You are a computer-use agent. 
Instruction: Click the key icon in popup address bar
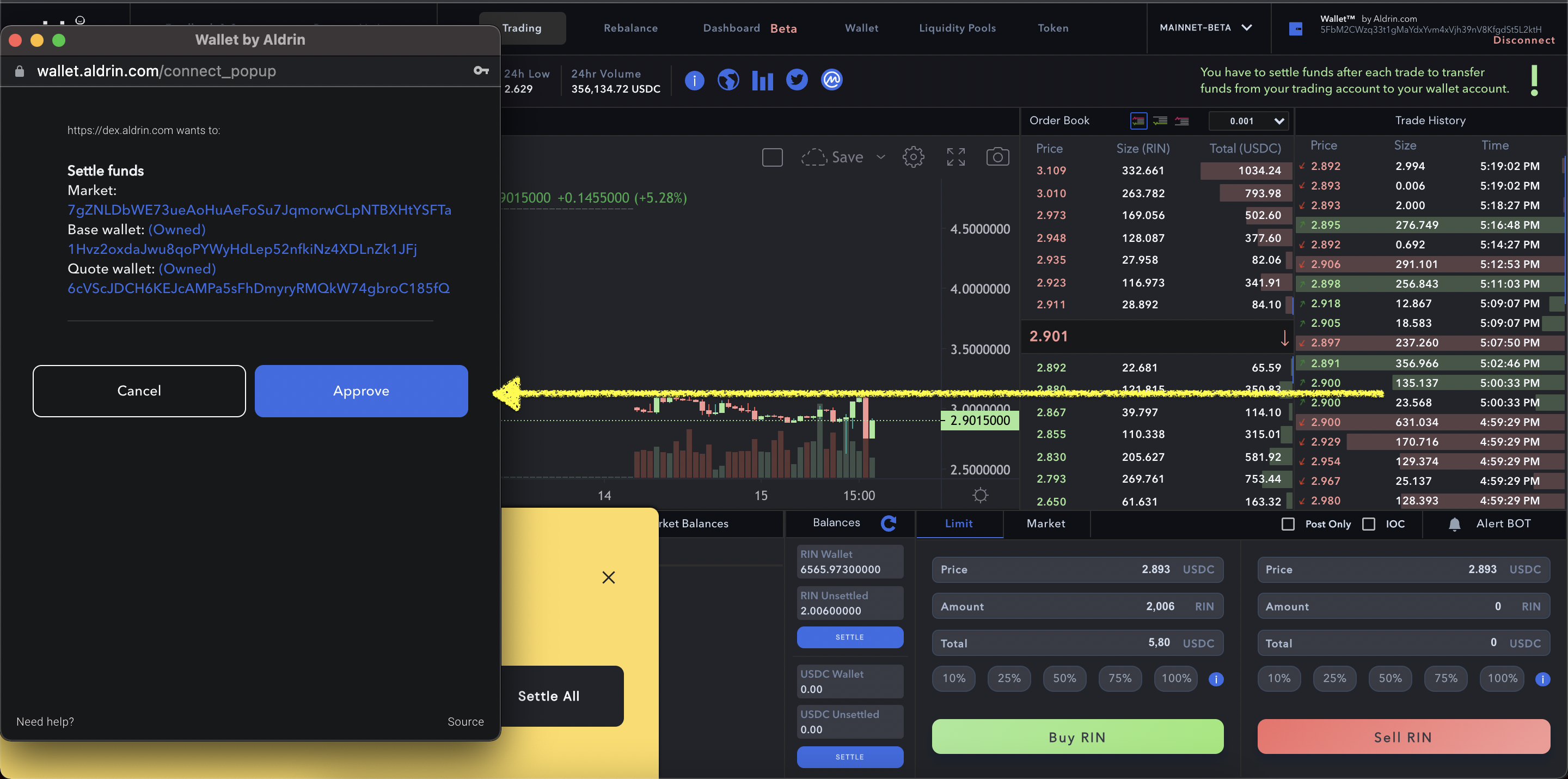(x=481, y=71)
